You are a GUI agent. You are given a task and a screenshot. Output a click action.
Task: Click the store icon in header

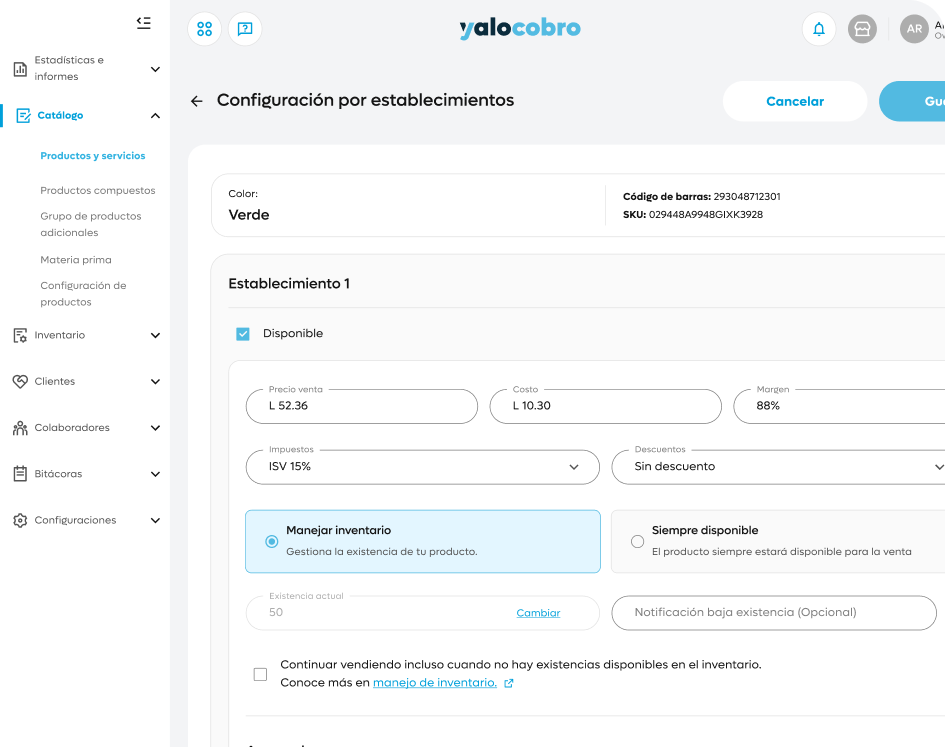[x=862, y=29]
